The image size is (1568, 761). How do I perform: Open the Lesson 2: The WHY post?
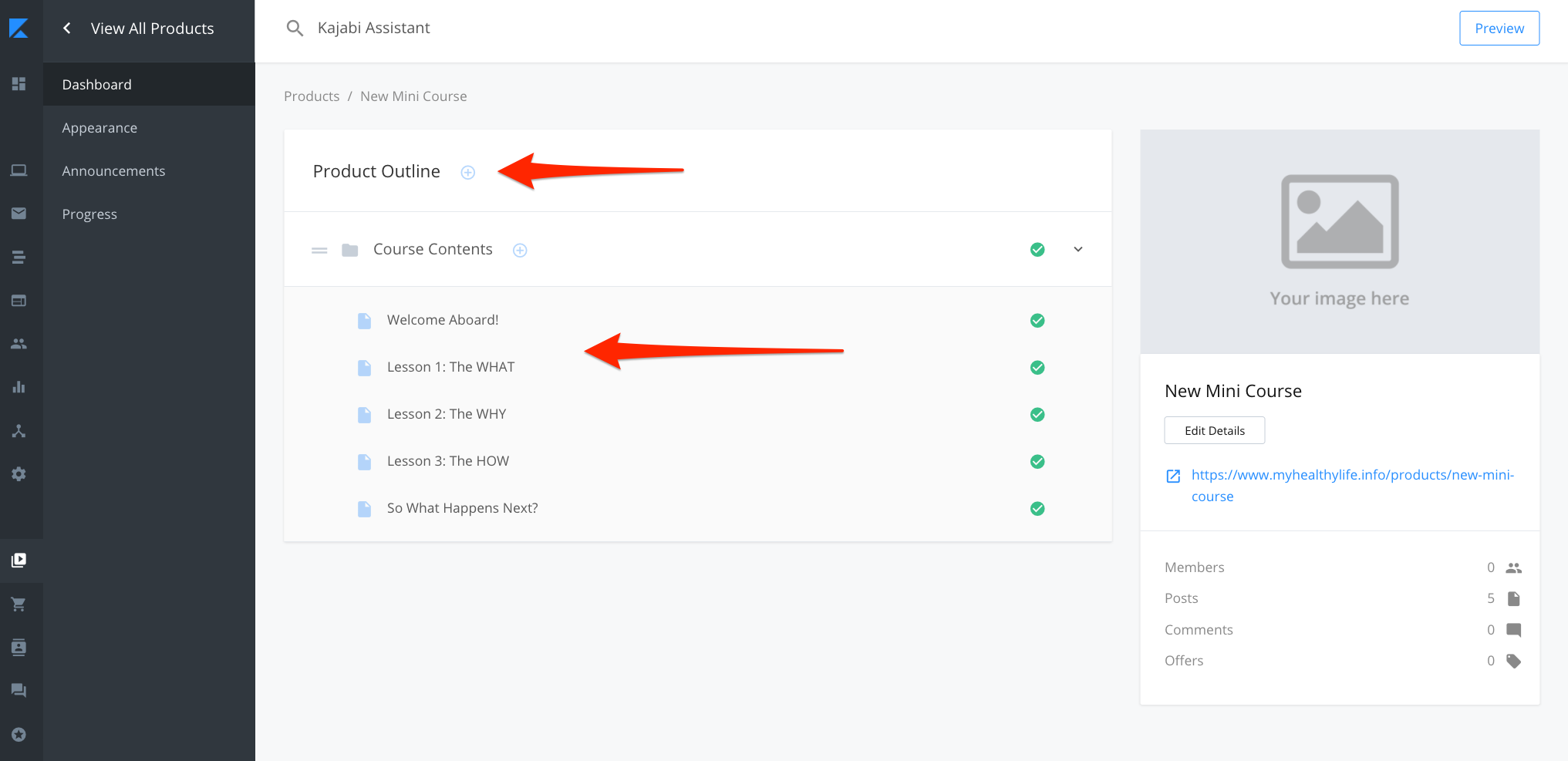pyautogui.click(x=447, y=414)
